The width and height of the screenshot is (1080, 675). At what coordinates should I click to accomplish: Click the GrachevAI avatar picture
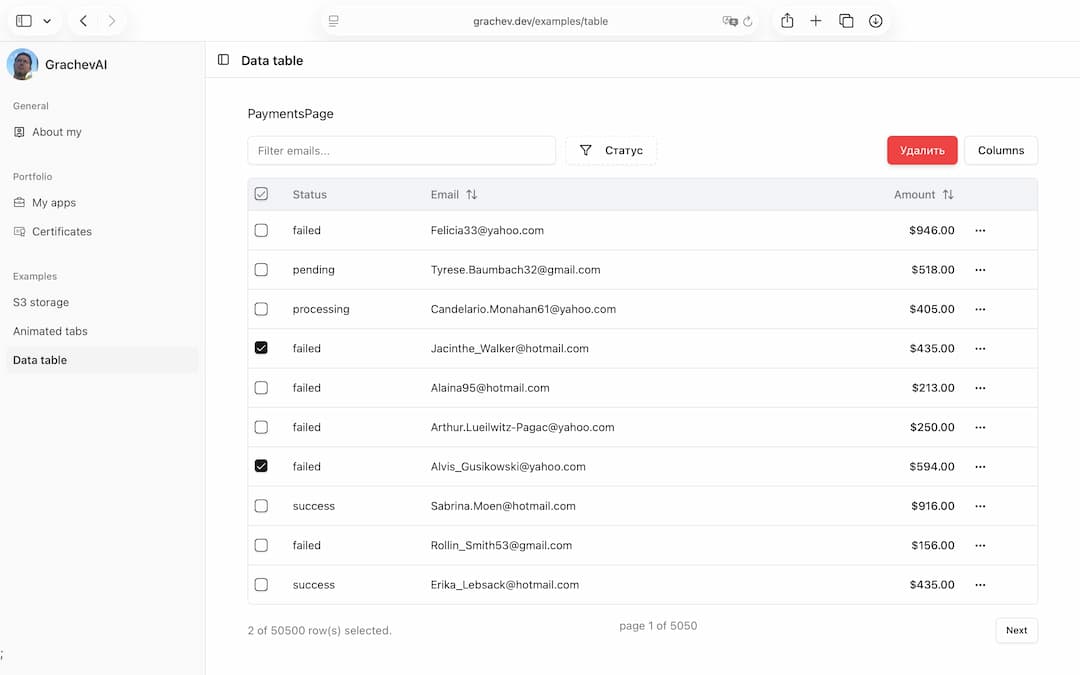coord(22,64)
